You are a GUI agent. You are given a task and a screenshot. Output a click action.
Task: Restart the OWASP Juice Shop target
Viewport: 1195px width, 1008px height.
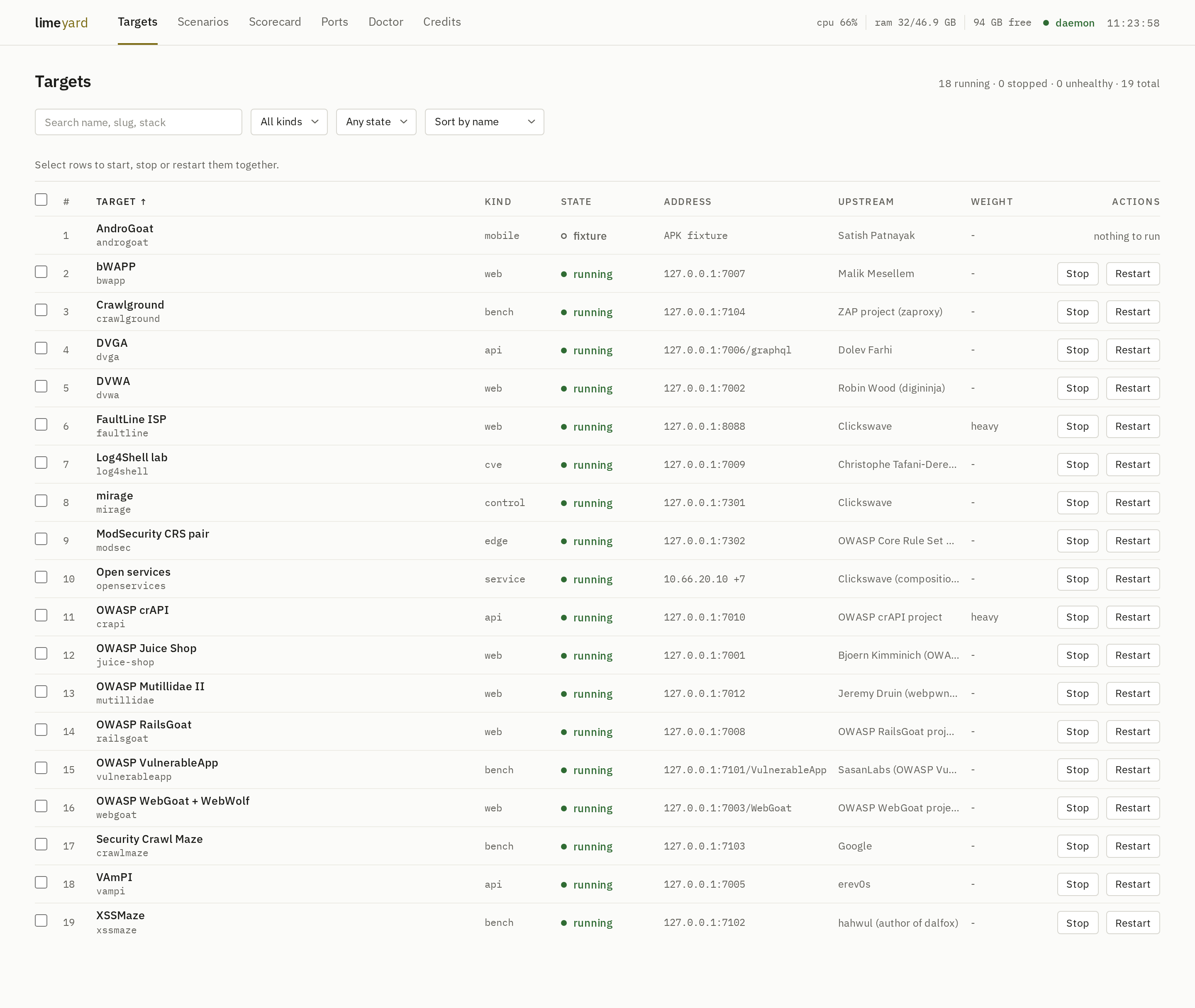pos(1133,655)
